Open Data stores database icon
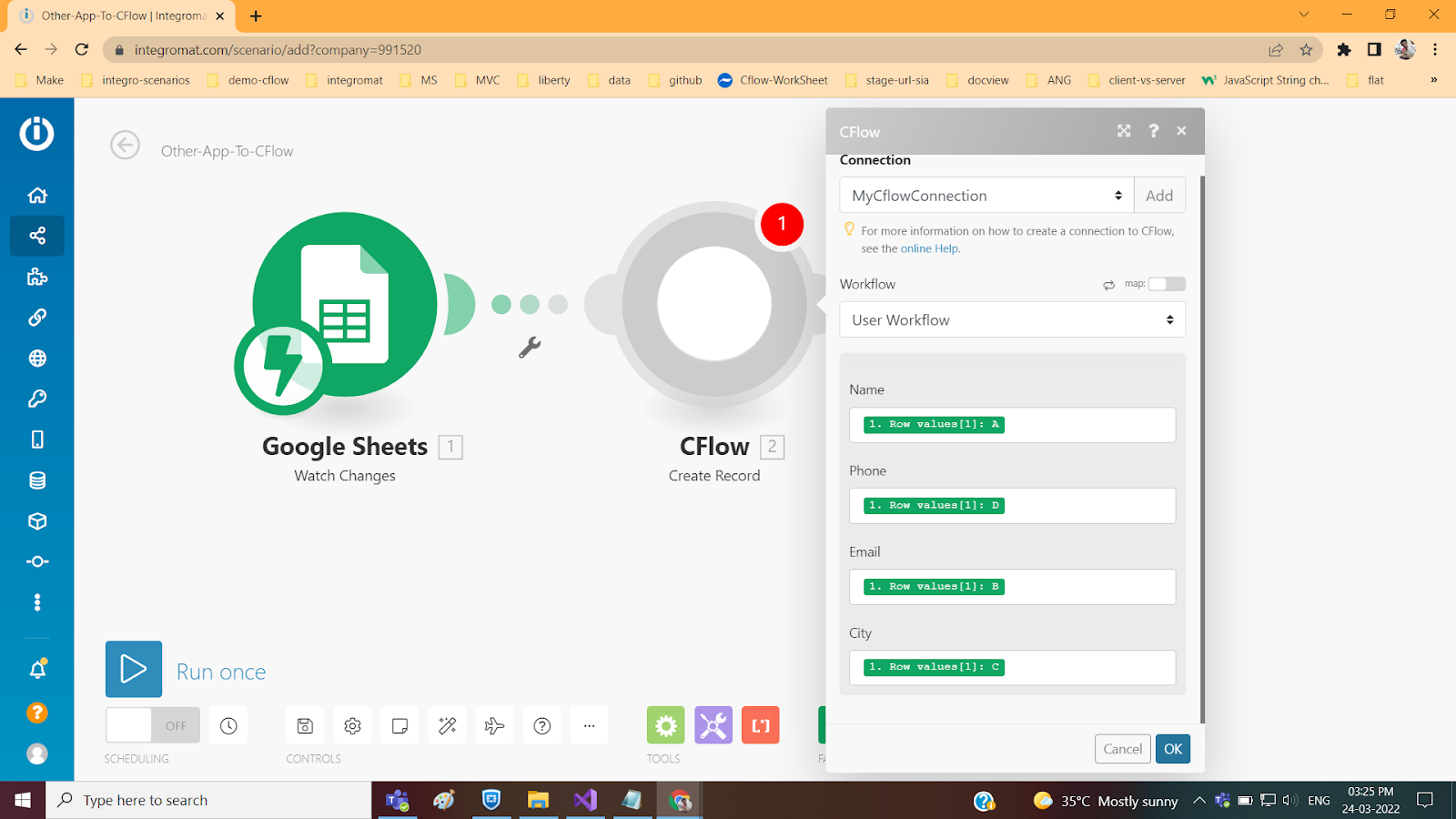Image resolution: width=1456 pixels, height=819 pixels. (37, 480)
